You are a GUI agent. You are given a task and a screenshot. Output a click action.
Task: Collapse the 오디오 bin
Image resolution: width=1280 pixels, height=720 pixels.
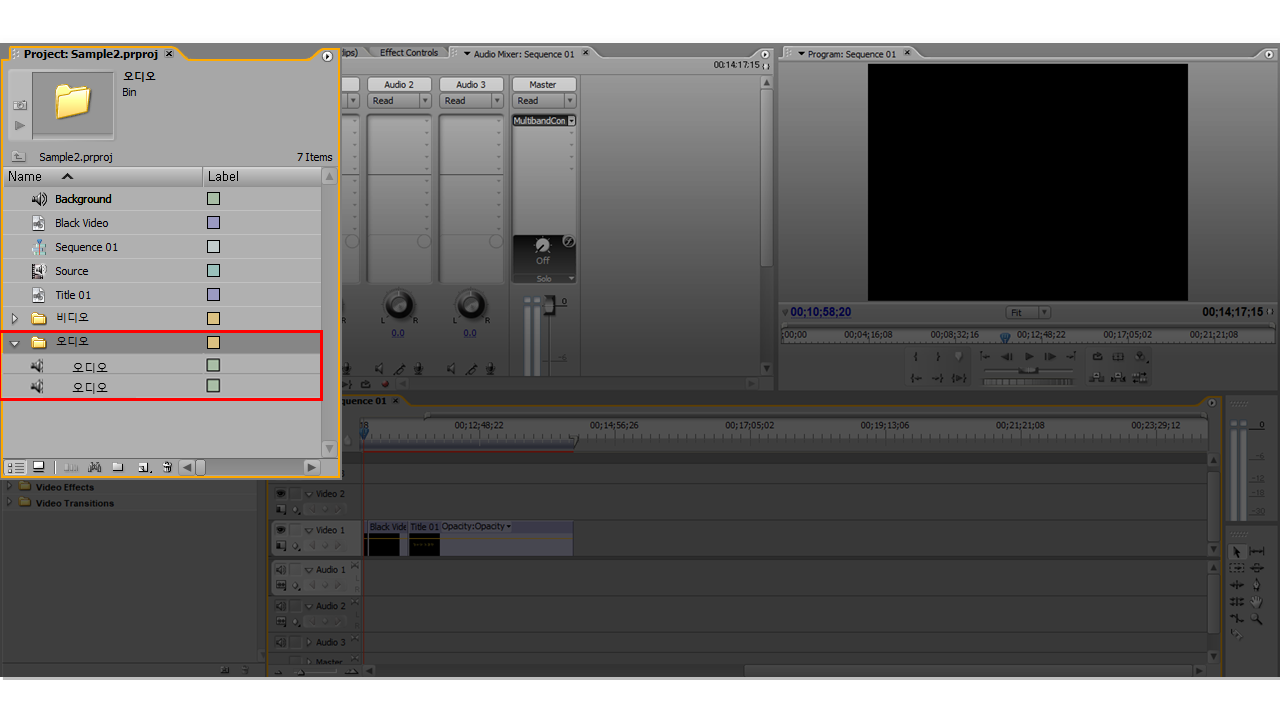(14, 342)
